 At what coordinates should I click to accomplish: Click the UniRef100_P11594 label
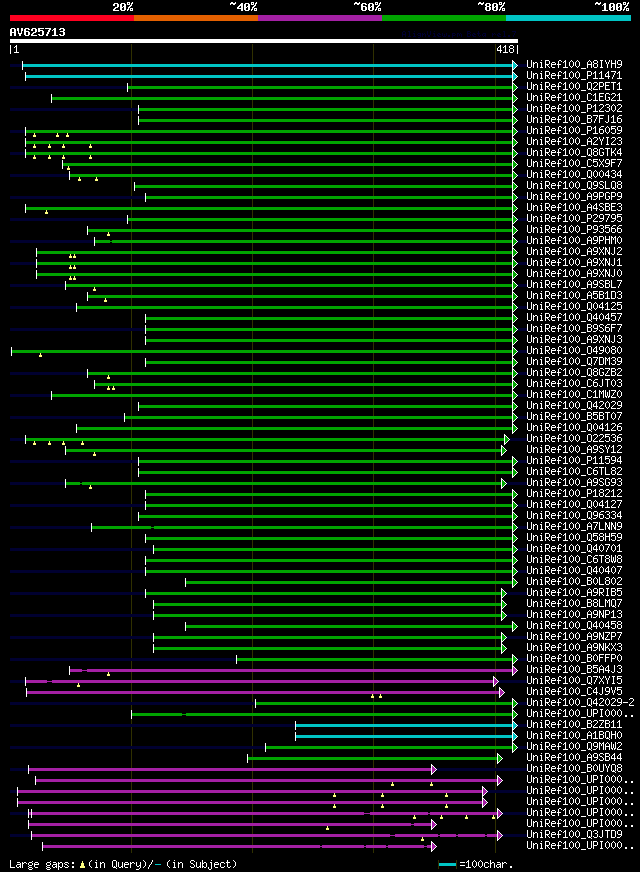[574, 460]
